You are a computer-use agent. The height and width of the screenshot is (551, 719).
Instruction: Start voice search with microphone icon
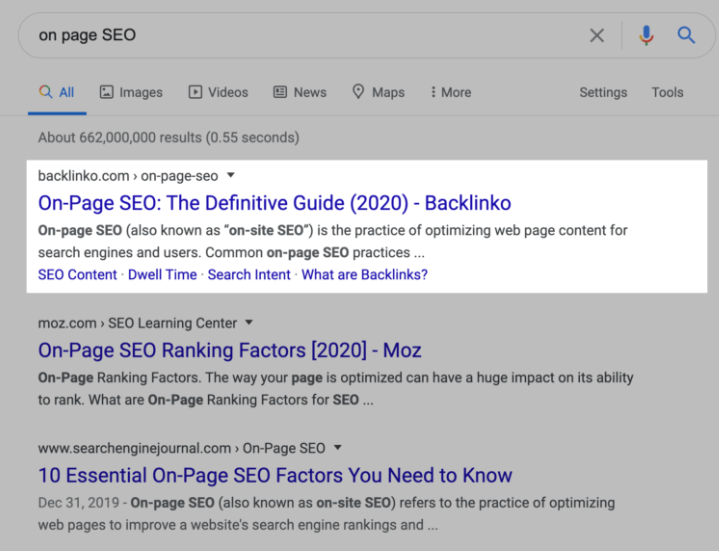646,35
